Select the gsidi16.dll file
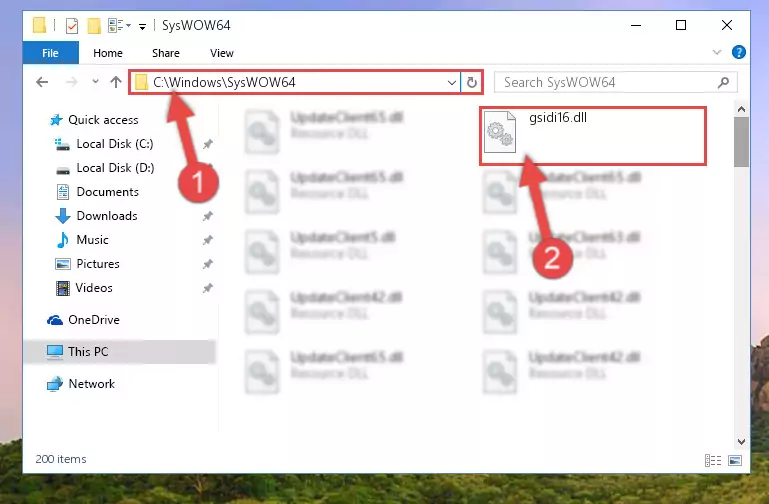 tap(592, 136)
